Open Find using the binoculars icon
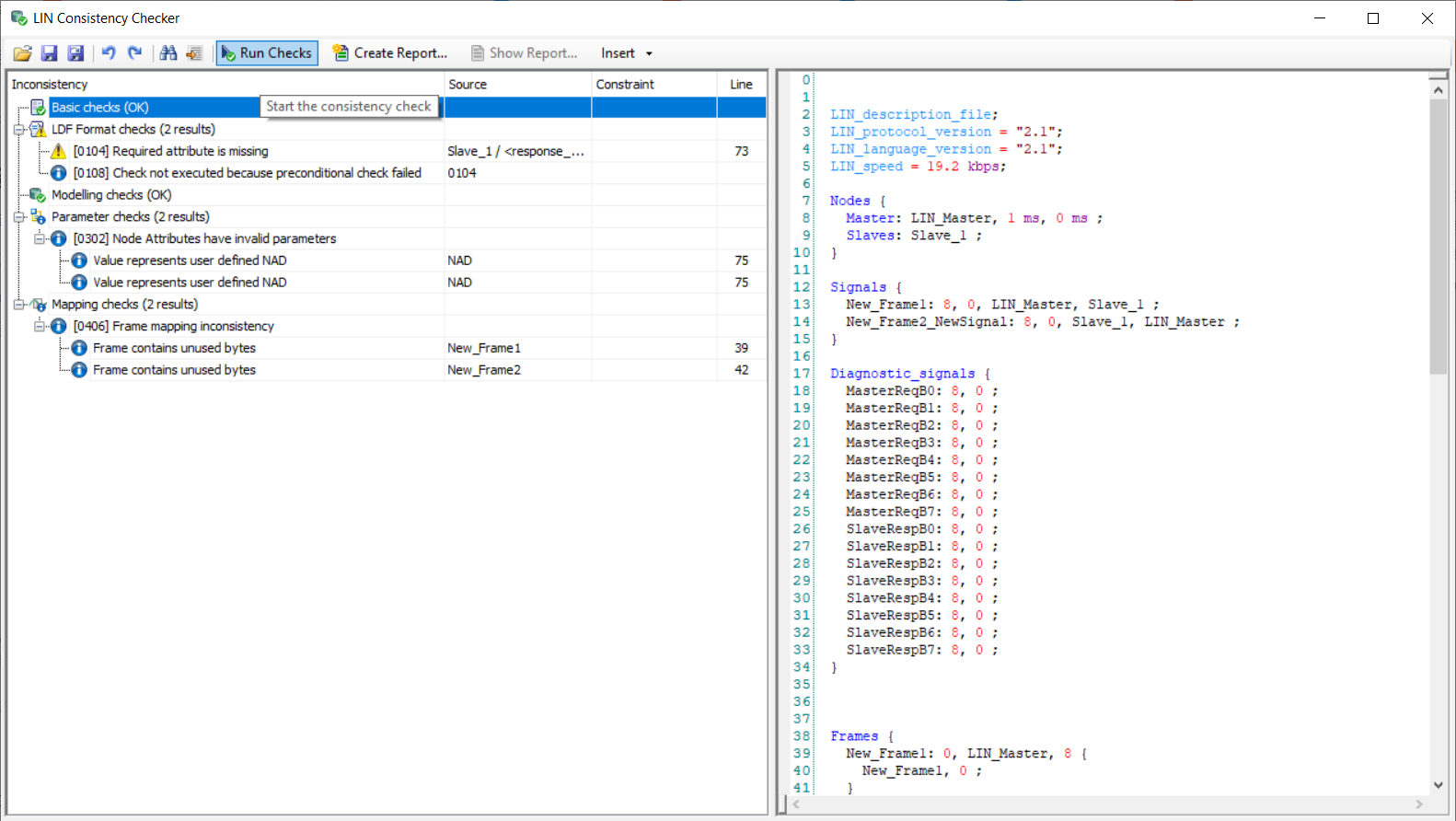The height and width of the screenshot is (821, 1456). pyautogui.click(x=168, y=53)
